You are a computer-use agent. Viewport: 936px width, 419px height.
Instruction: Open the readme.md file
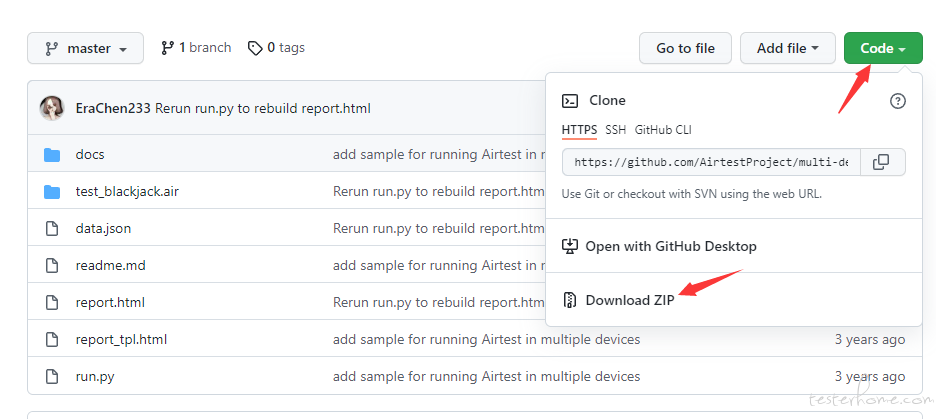tap(110, 266)
